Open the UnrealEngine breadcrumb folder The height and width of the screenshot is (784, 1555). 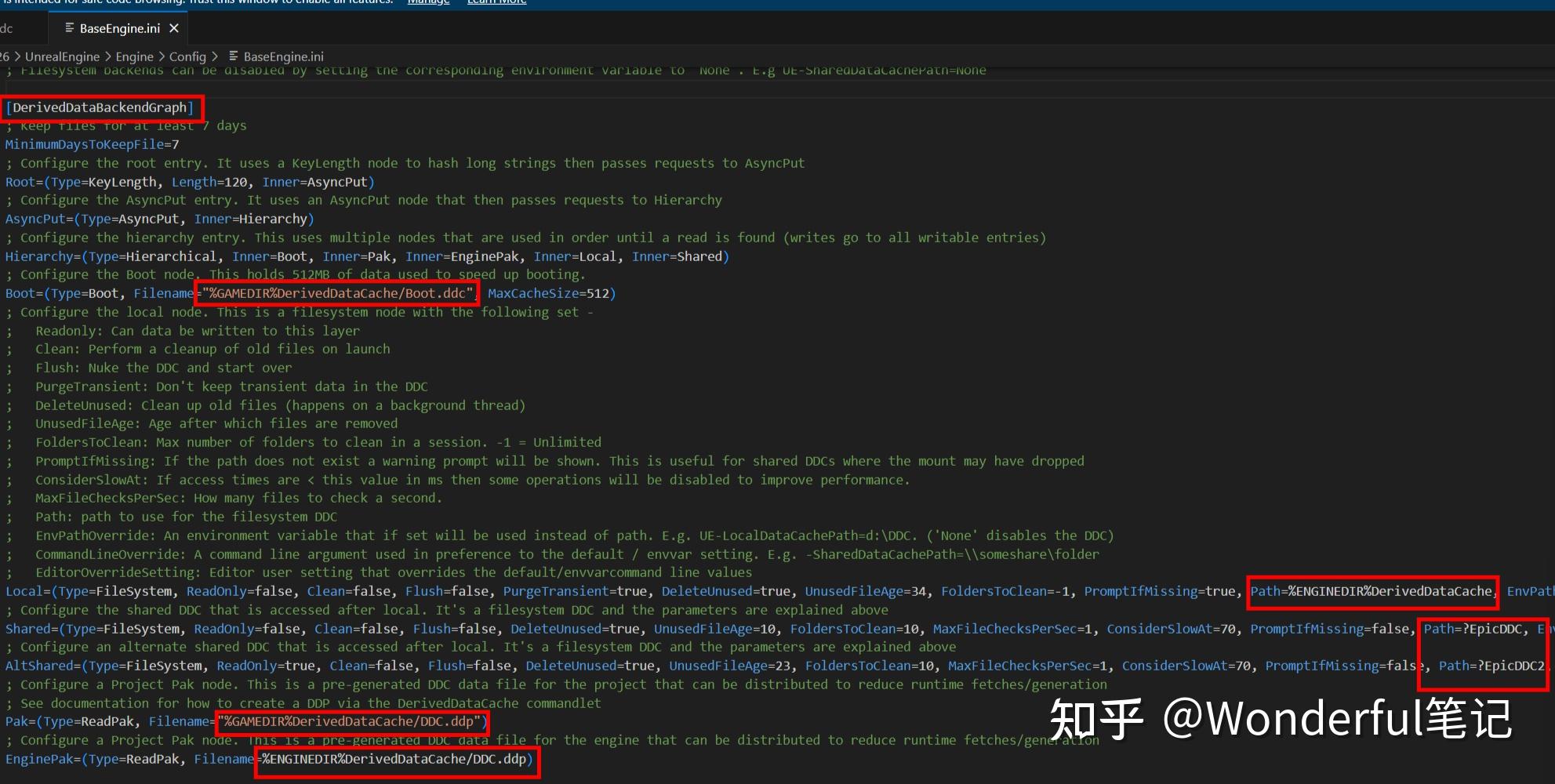[62, 56]
